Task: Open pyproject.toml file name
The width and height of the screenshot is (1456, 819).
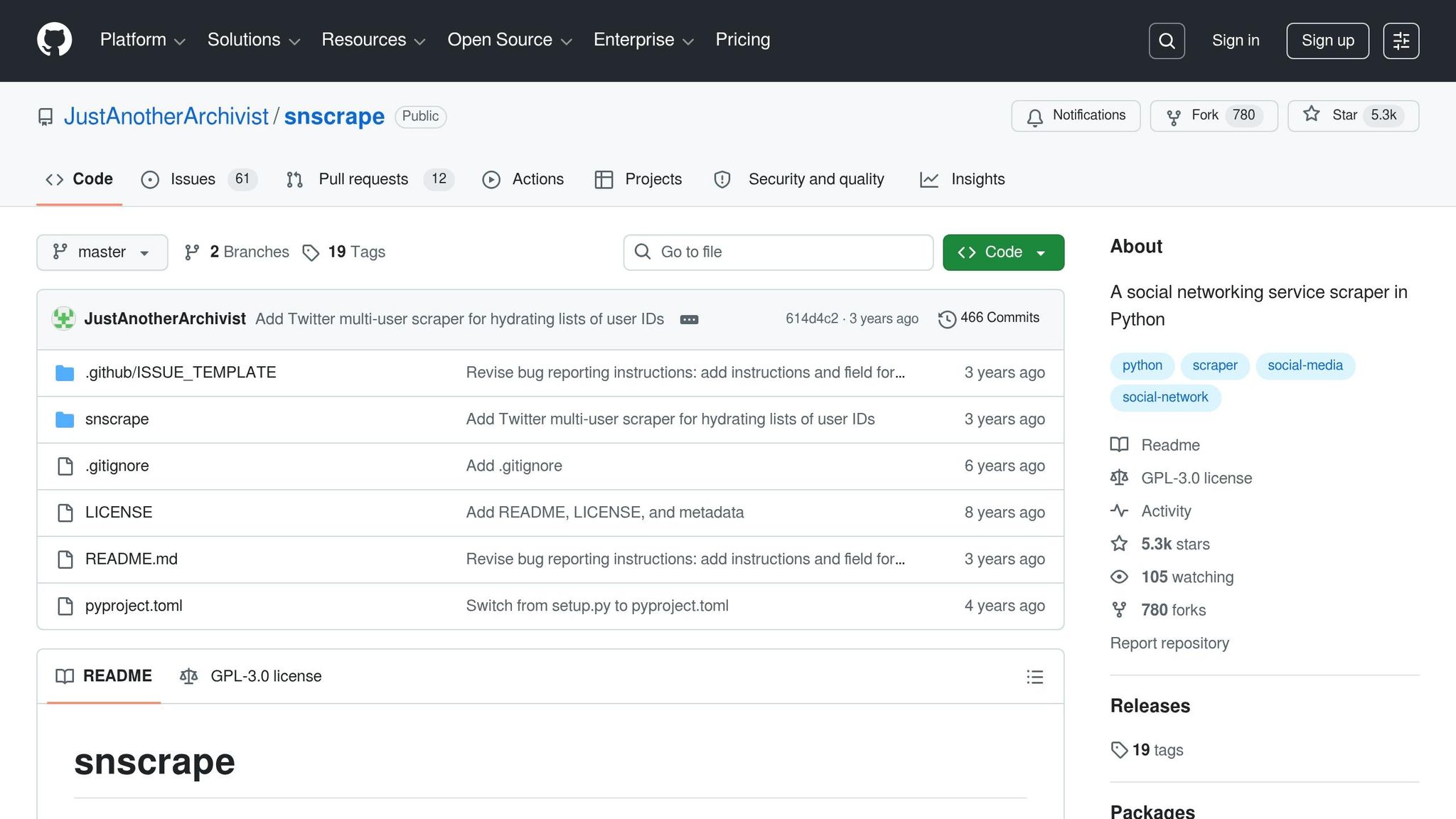Action: [x=134, y=606]
